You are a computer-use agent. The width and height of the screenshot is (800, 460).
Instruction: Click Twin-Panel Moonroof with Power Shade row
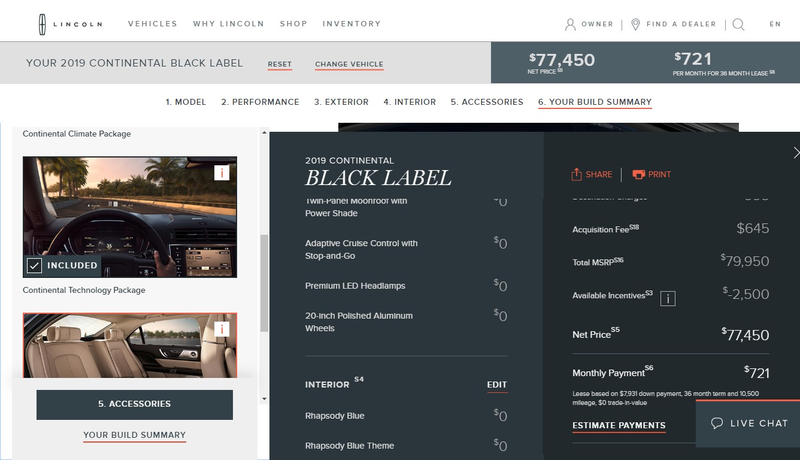(406, 207)
